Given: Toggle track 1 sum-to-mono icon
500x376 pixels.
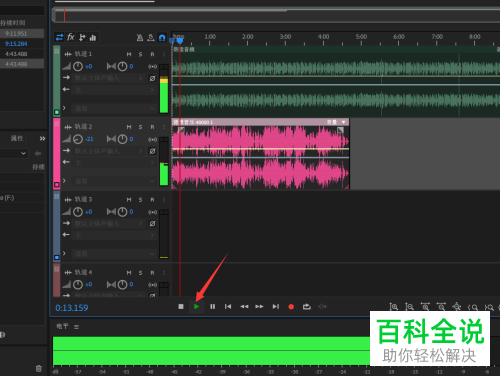Looking at the screenshot, I should (153, 67).
